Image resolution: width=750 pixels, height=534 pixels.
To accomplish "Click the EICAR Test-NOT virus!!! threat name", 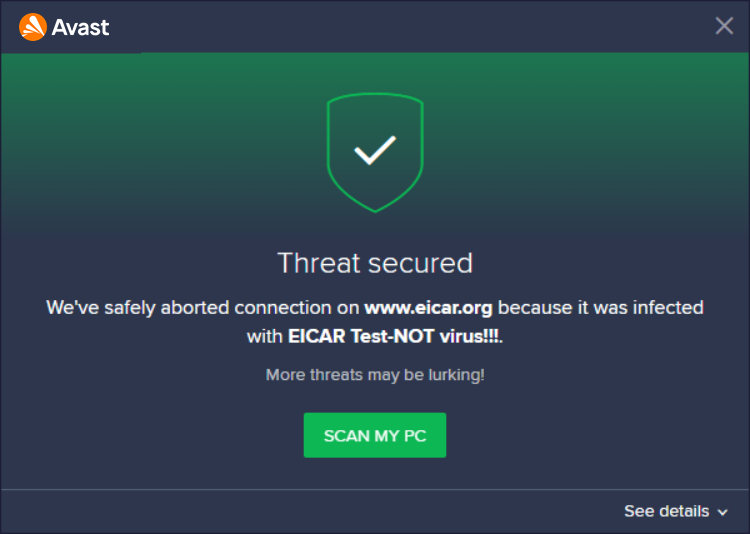I will pos(394,337).
